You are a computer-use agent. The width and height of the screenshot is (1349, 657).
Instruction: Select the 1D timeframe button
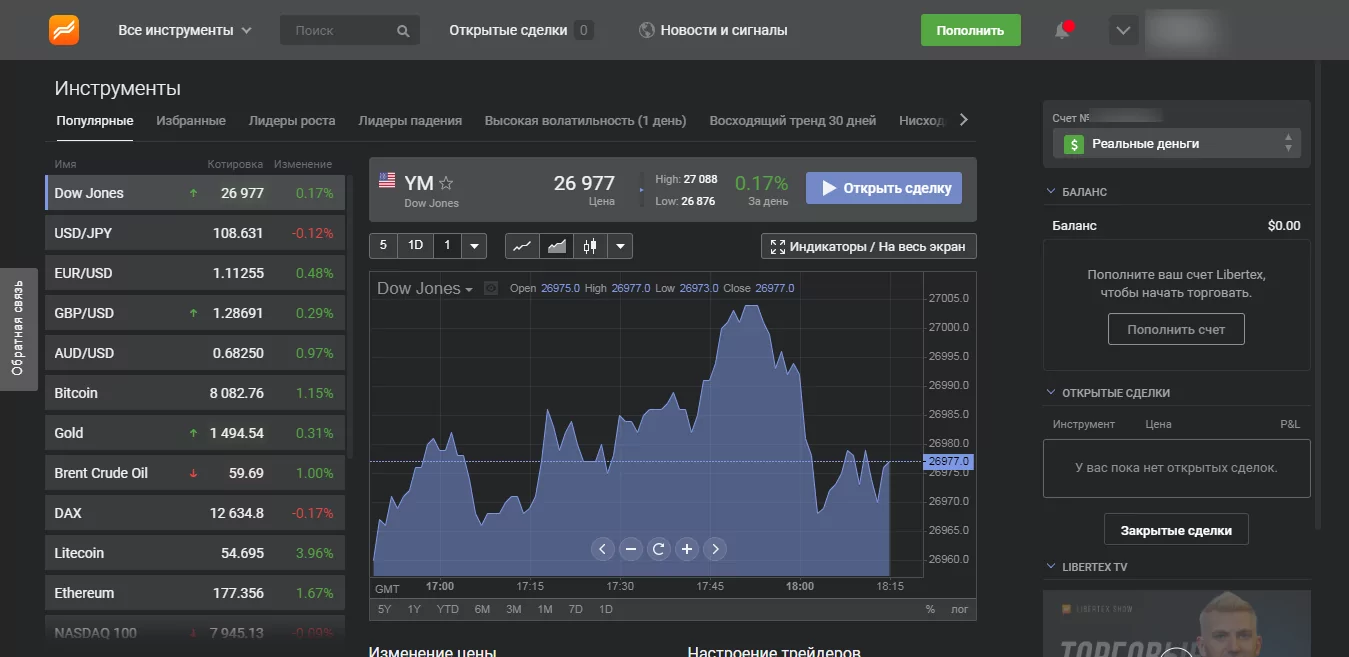[x=415, y=245]
